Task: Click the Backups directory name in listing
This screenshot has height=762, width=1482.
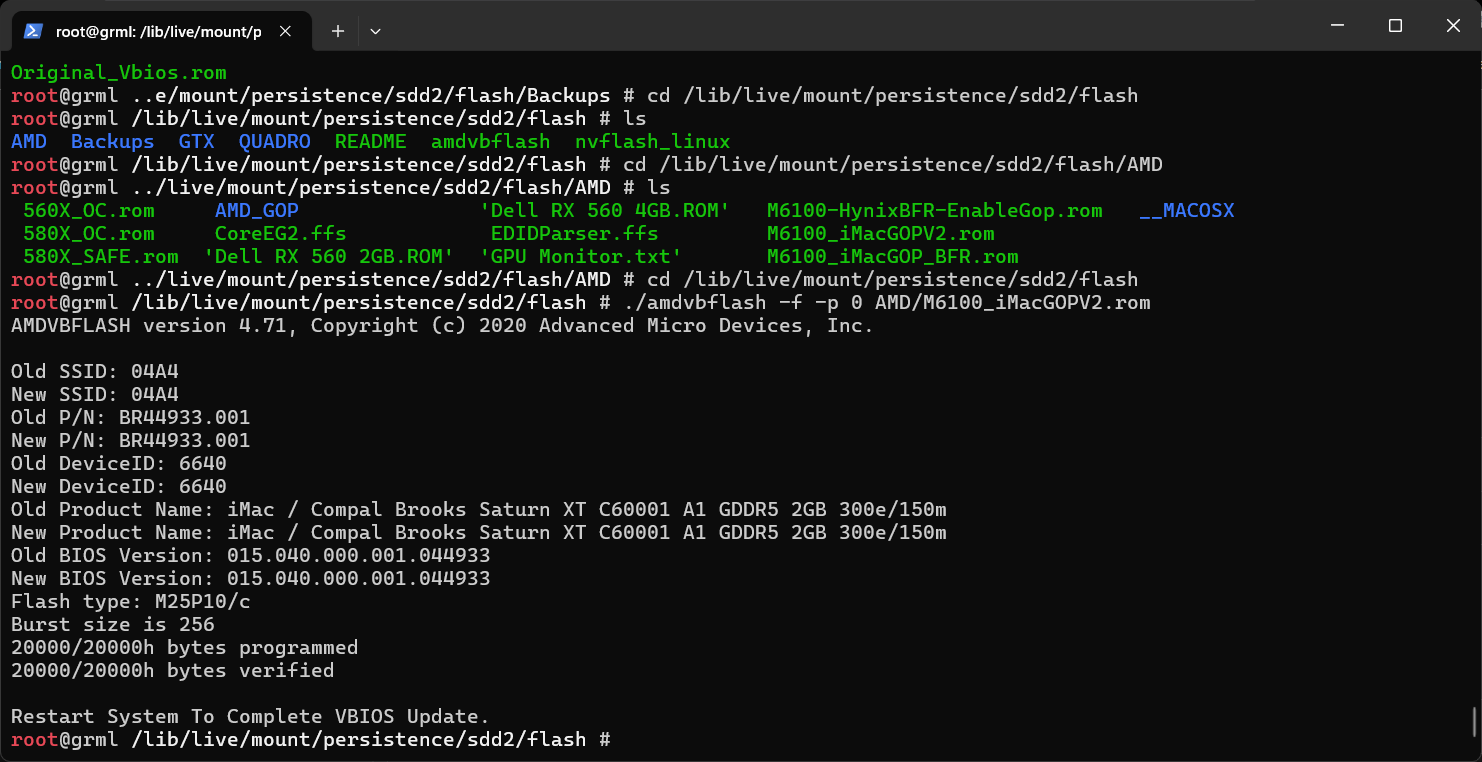Action: click(x=112, y=142)
